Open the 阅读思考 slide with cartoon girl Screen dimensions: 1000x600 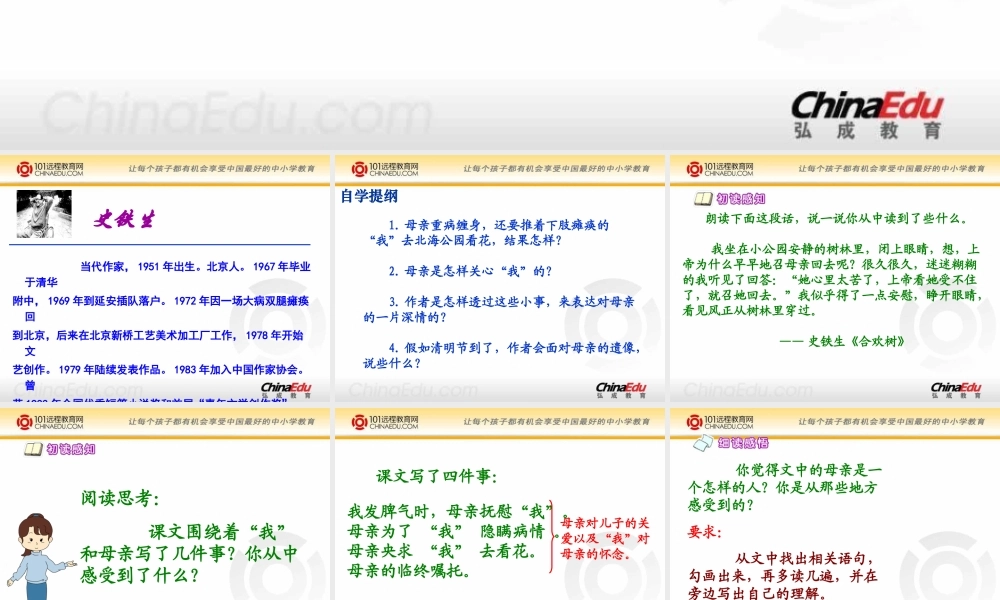[x=165, y=504]
